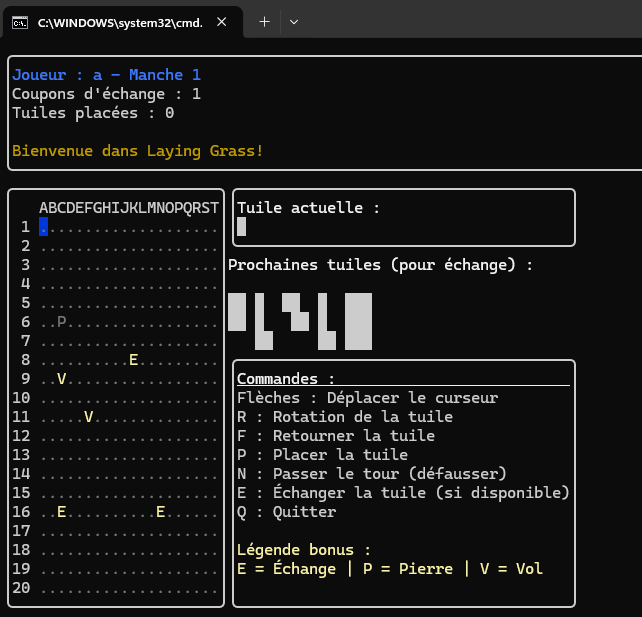Click the blue cursor cell at A1
Viewport: 642px width, 617px height.
click(x=43, y=227)
